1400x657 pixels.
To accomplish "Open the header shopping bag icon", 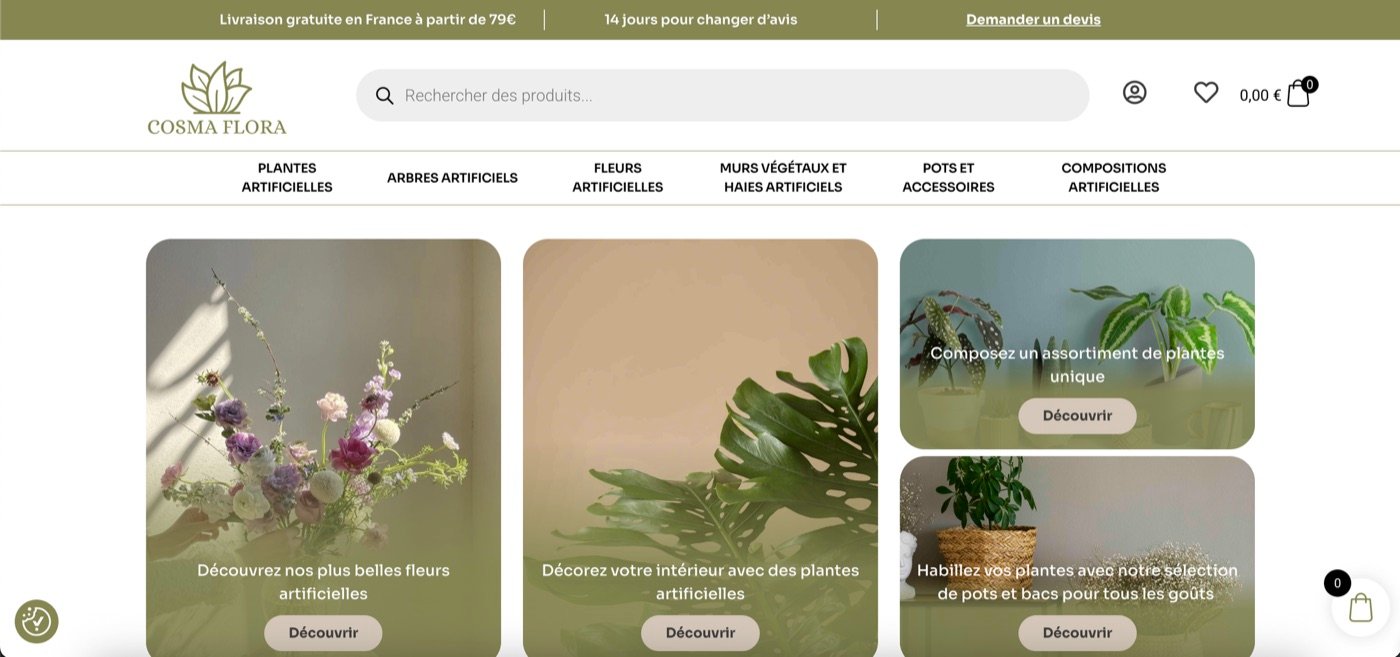I will point(1298,94).
